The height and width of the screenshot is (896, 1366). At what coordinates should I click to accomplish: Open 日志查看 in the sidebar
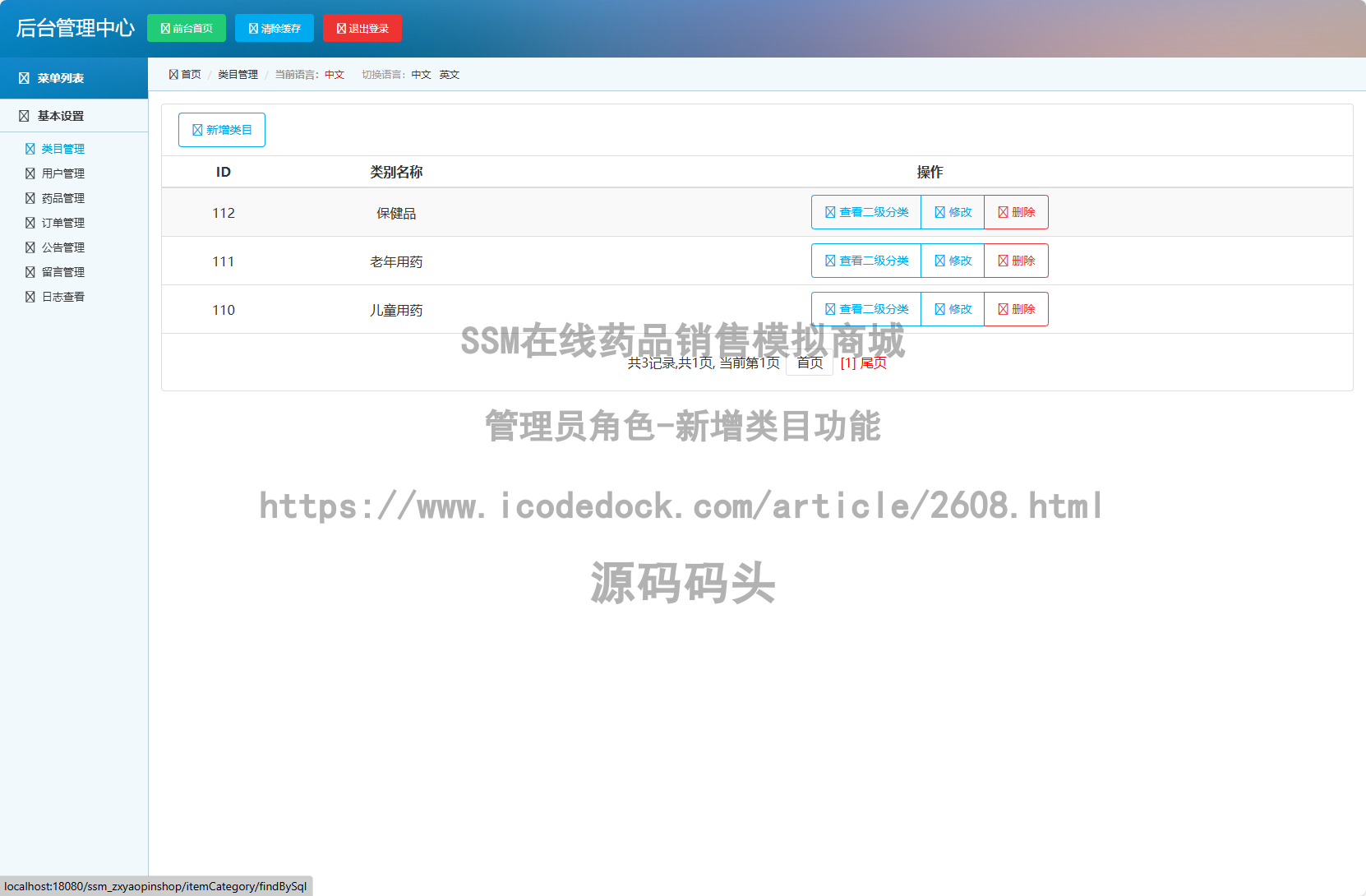(62, 297)
